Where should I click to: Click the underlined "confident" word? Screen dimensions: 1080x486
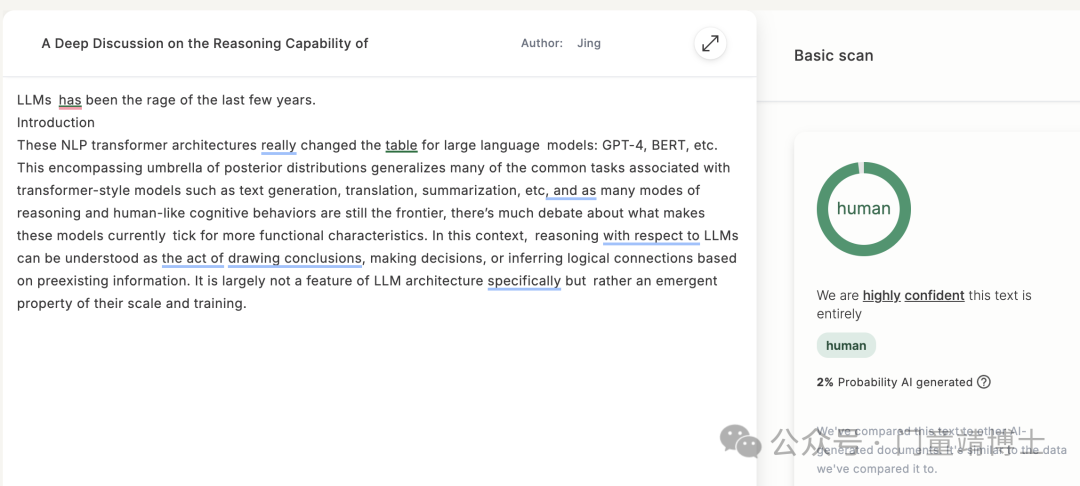[935, 296]
